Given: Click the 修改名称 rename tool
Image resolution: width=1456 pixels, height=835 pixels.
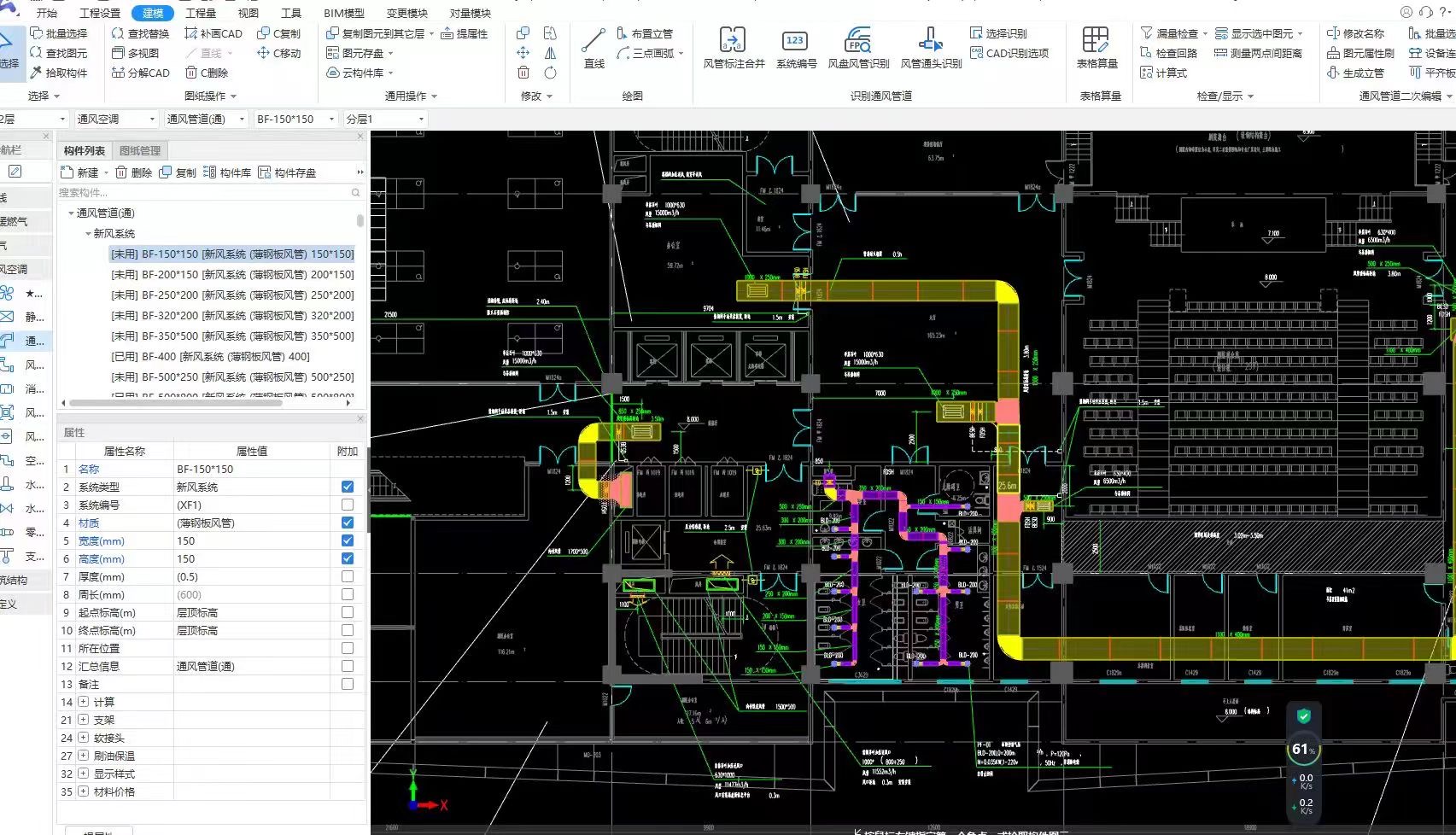Looking at the screenshot, I should (1355, 33).
